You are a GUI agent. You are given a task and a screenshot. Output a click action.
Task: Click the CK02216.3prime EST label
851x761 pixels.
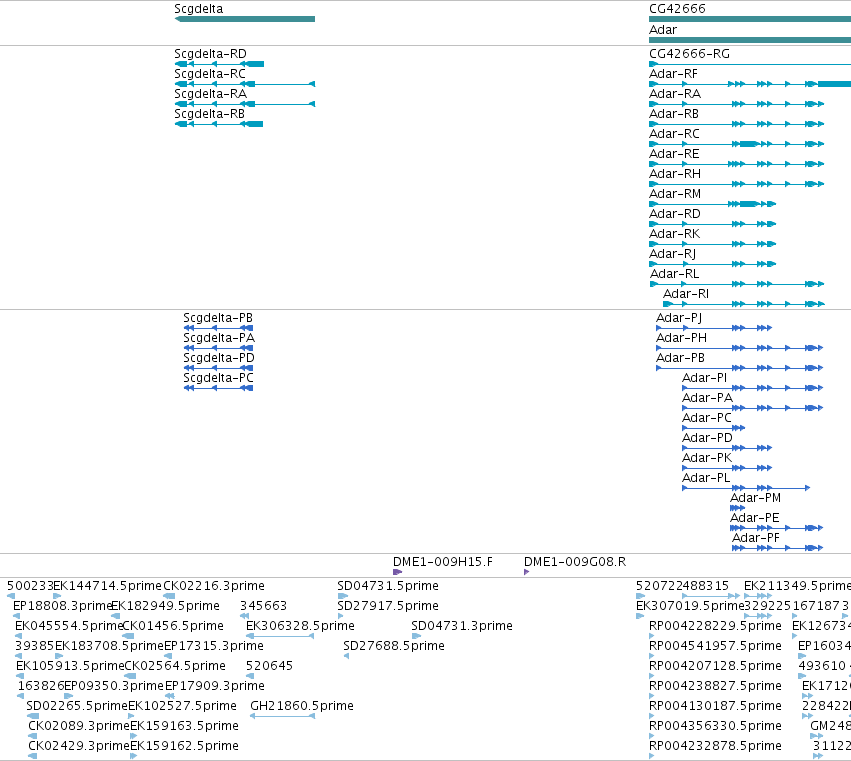(x=214, y=586)
